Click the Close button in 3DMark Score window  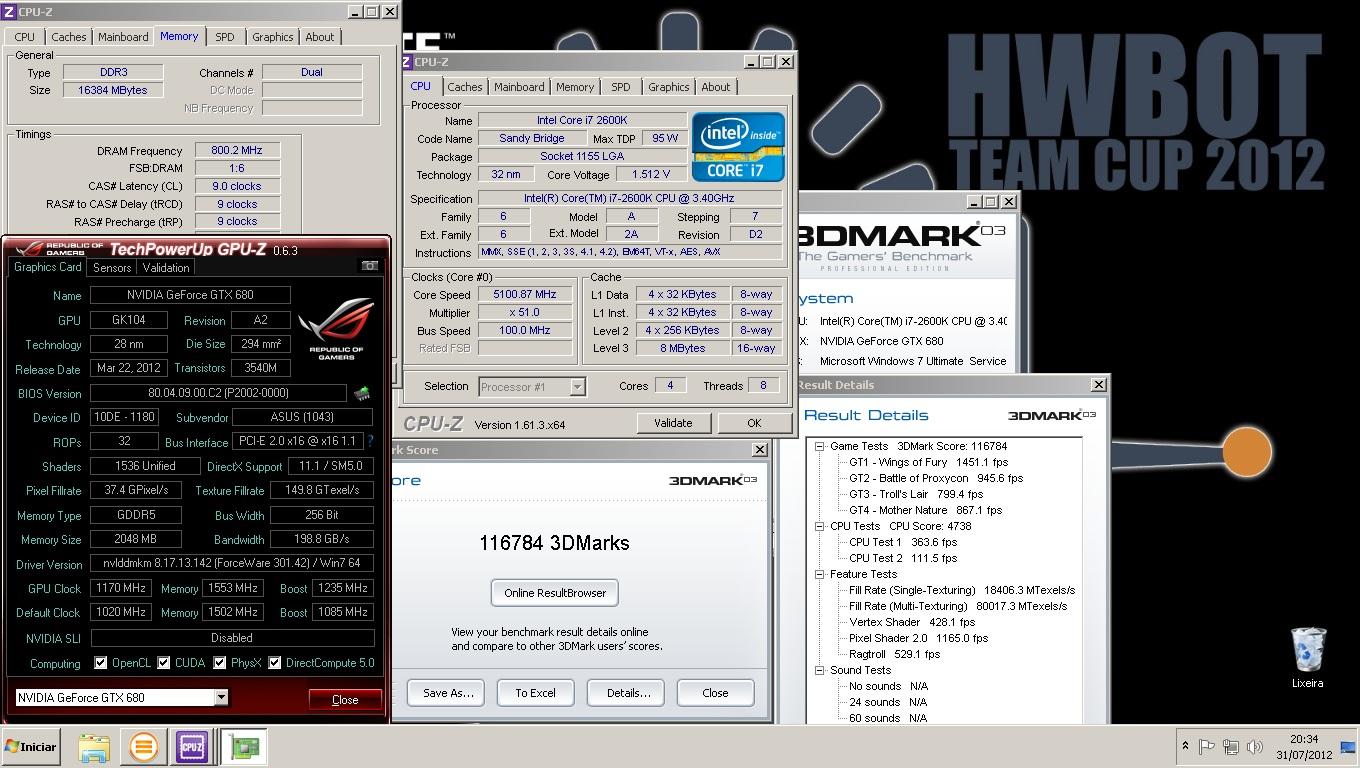point(715,693)
